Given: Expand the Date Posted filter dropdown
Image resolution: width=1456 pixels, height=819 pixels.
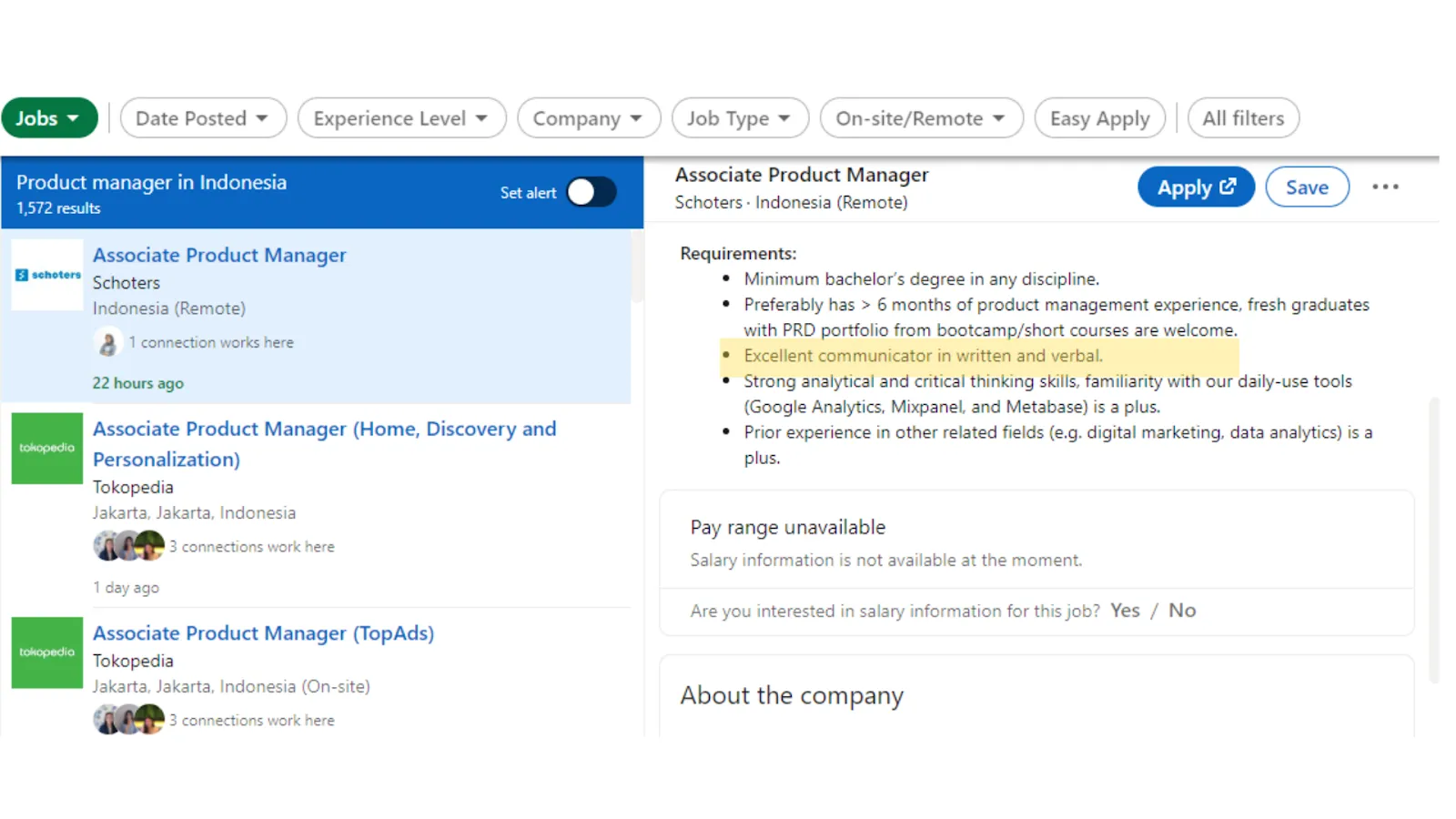Looking at the screenshot, I should 202,118.
